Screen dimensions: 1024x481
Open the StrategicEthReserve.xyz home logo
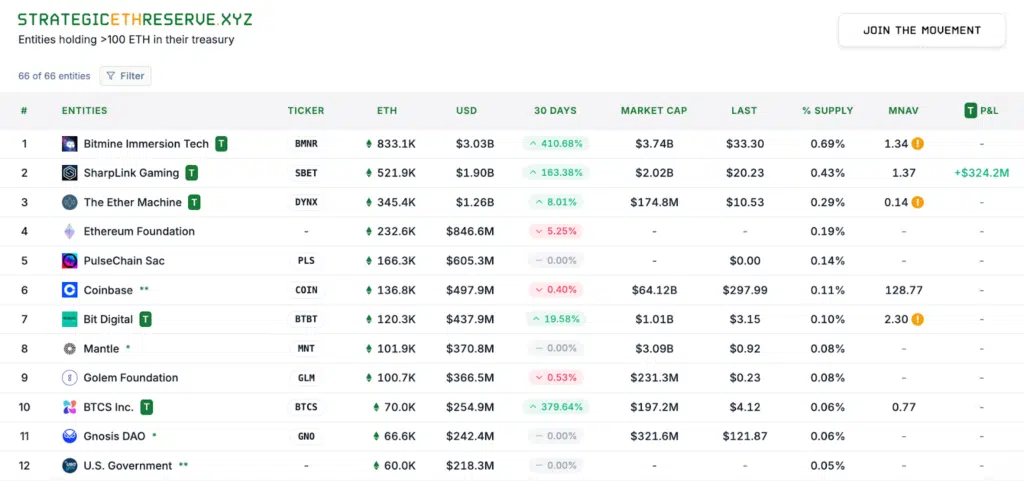click(135, 20)
